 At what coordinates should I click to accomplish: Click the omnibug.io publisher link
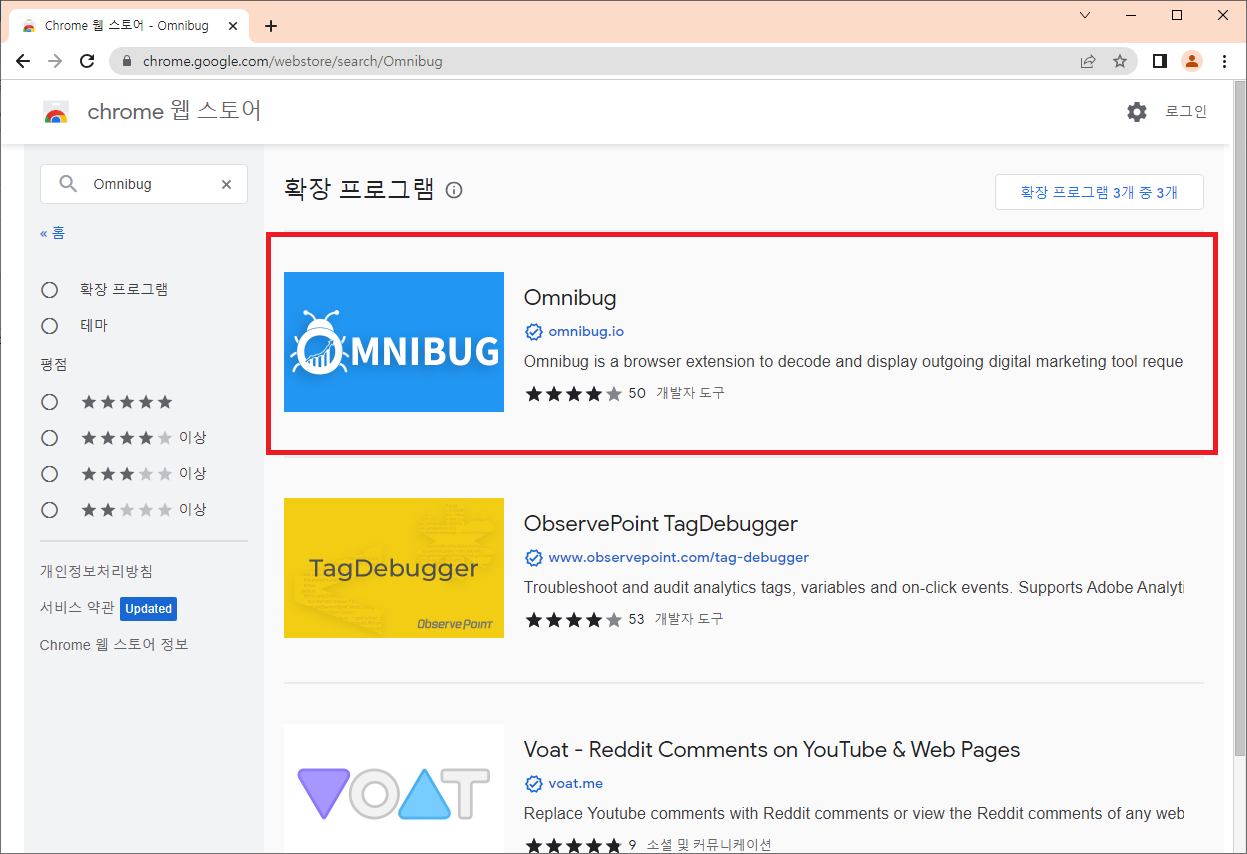coord(586,331)
